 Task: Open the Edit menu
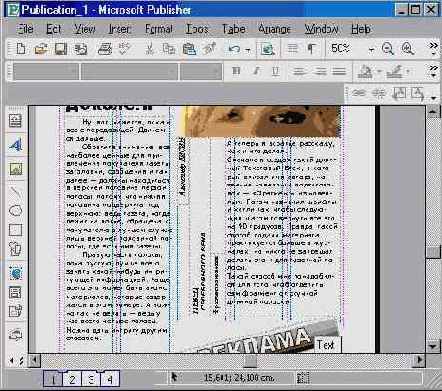[53, 29]
